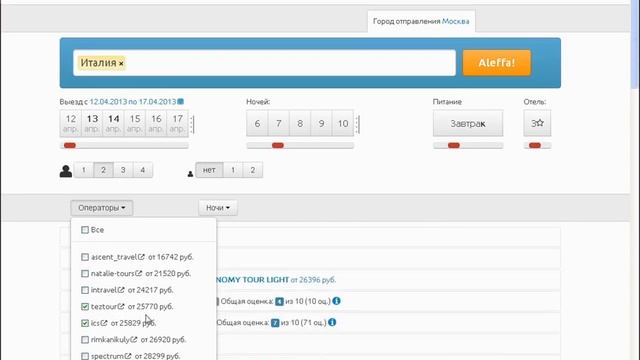The width and height of the screenshot is (640, 360).
Task: Remove the Италия tag with the × mark
Action: click(x=121, y=63)
